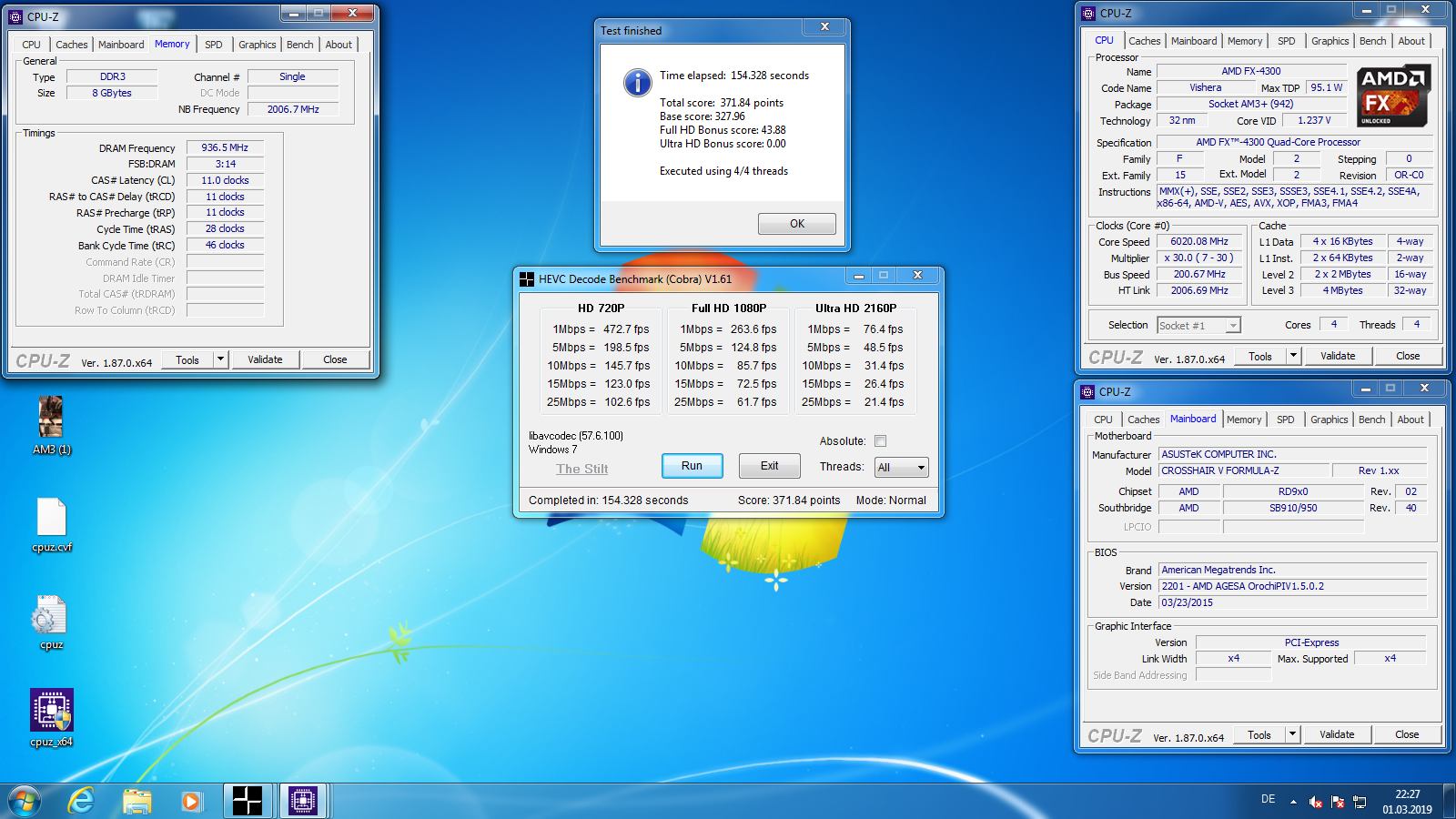Click the Action Center flag tray icon

pyautogui.click(x=1338, y=802)
